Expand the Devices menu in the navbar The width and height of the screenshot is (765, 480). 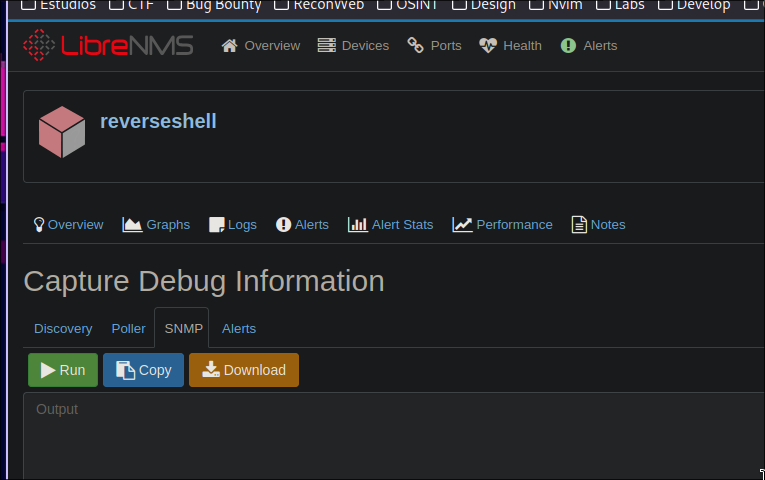(x=353, y=45)
